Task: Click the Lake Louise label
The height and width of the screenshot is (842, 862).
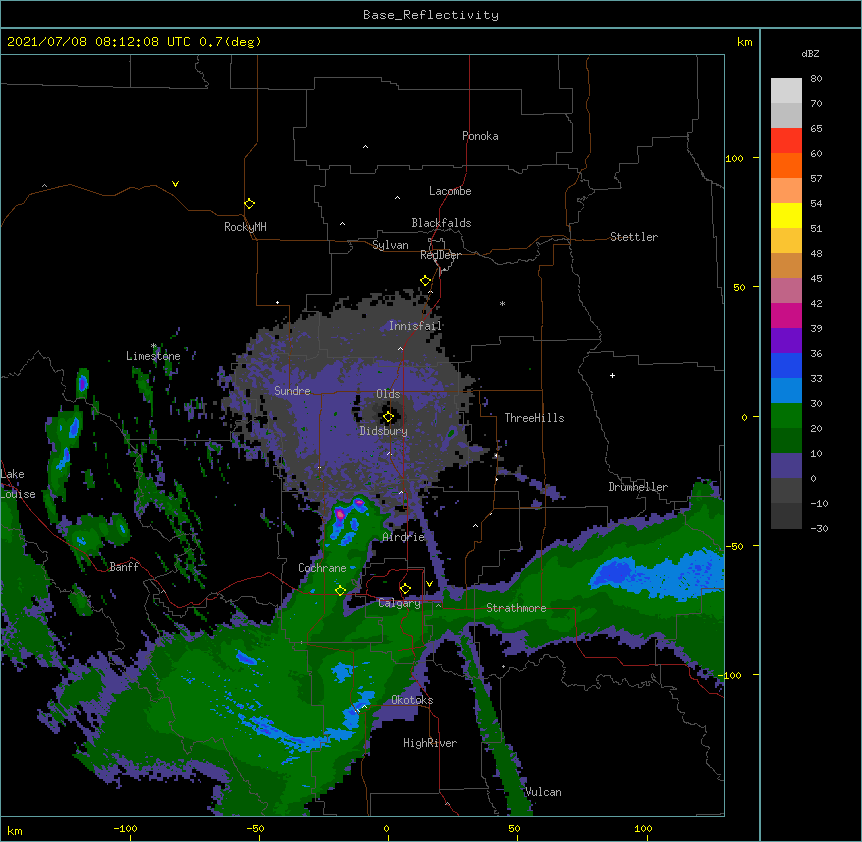Action: point(18,484)
